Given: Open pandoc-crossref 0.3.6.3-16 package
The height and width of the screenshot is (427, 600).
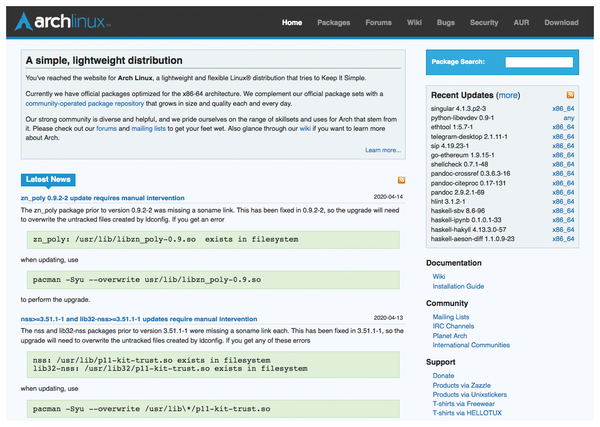Looking at the screenshot, I should pyautogui.click(x=470, y=173).
